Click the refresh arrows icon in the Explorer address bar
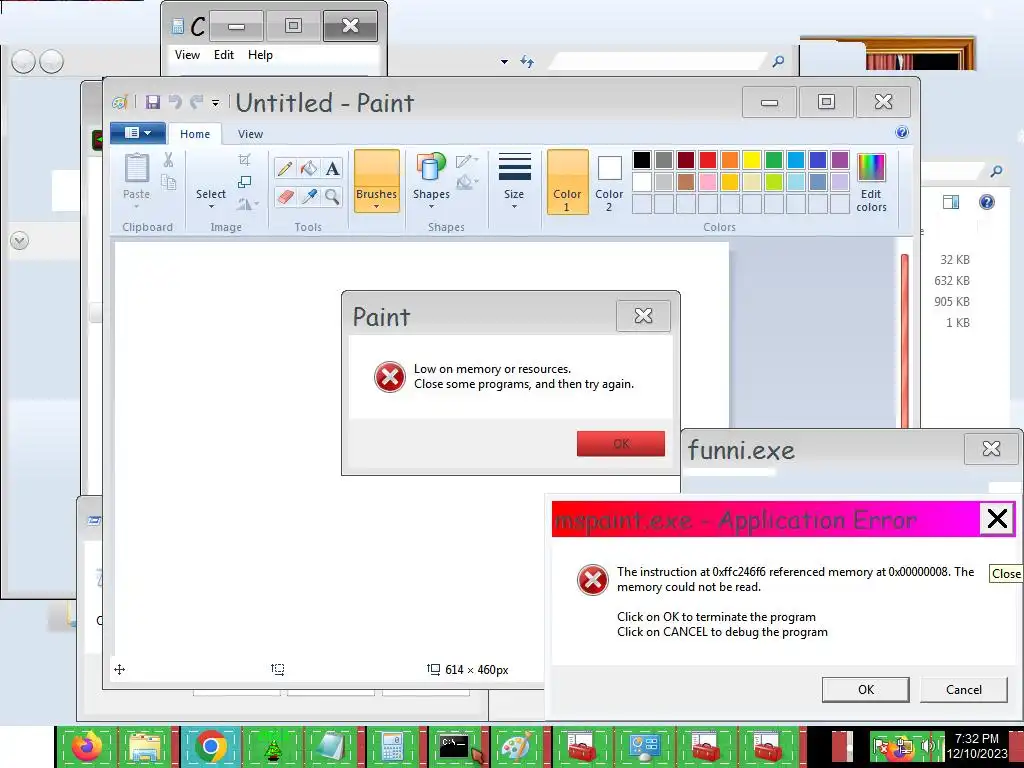Image resolution: width=1024 pixels, height=768 pixels. (527, 61)
